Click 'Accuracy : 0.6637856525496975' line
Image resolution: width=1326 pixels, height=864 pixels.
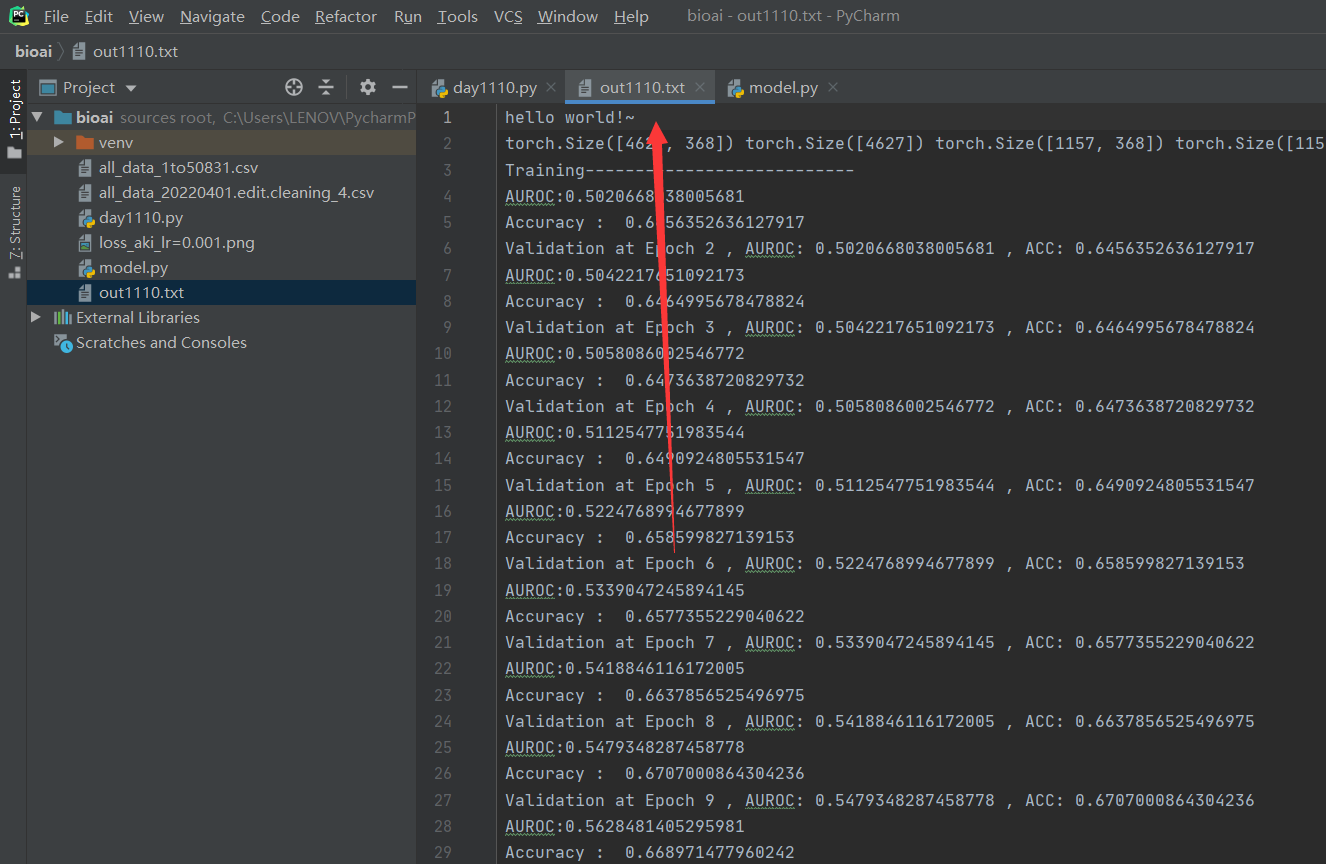tap(655, 695)
